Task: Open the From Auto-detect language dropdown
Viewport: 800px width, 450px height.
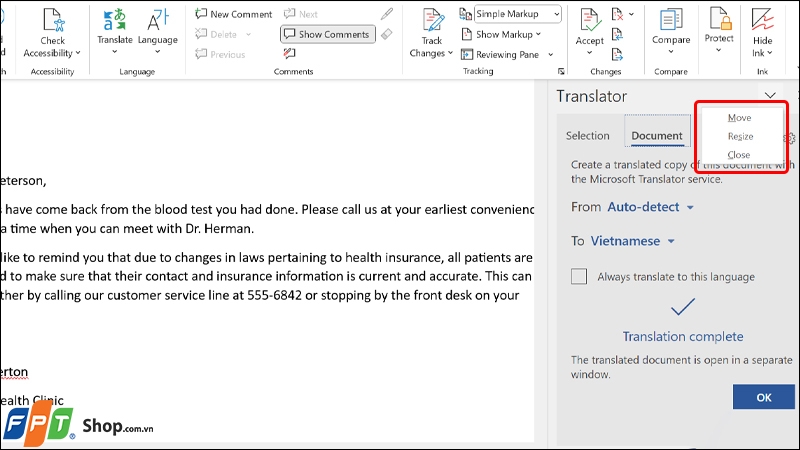Action: 651,207
